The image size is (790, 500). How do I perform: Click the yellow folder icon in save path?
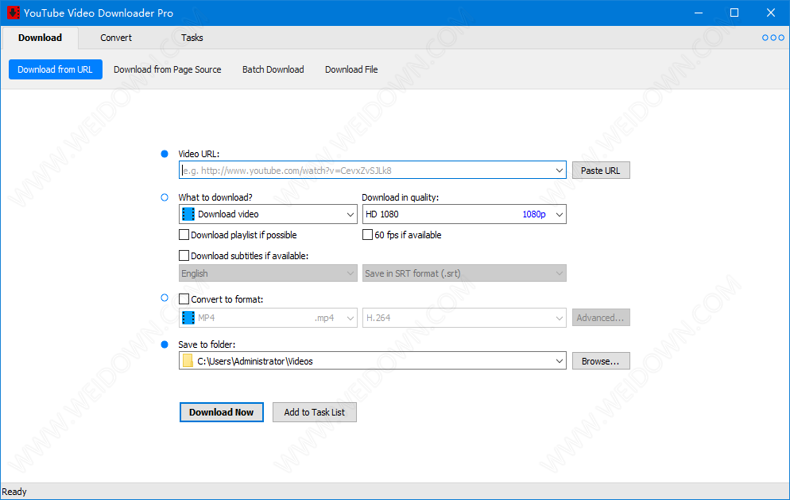click(187, 361)
